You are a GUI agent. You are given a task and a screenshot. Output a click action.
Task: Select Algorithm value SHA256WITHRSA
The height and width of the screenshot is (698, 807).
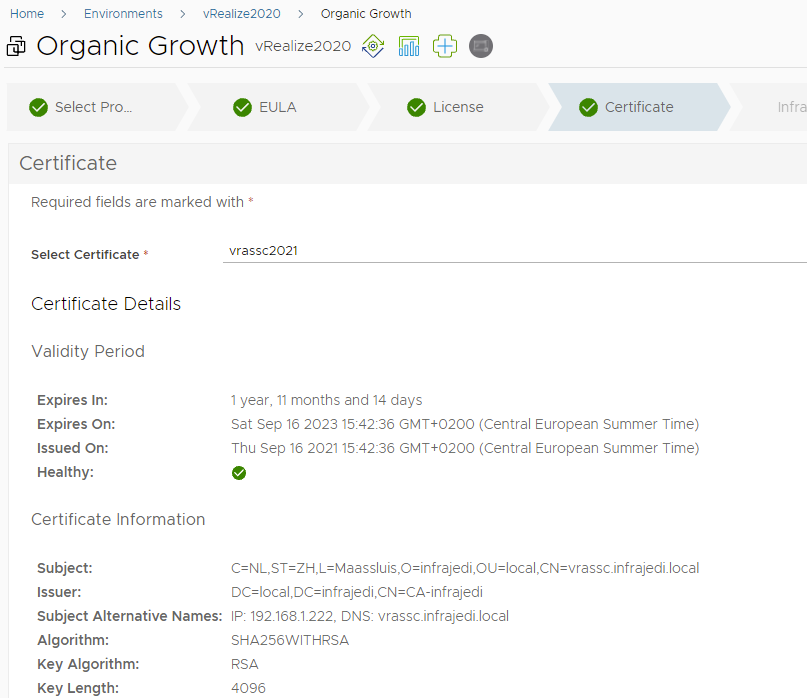[x=290, y=640]
